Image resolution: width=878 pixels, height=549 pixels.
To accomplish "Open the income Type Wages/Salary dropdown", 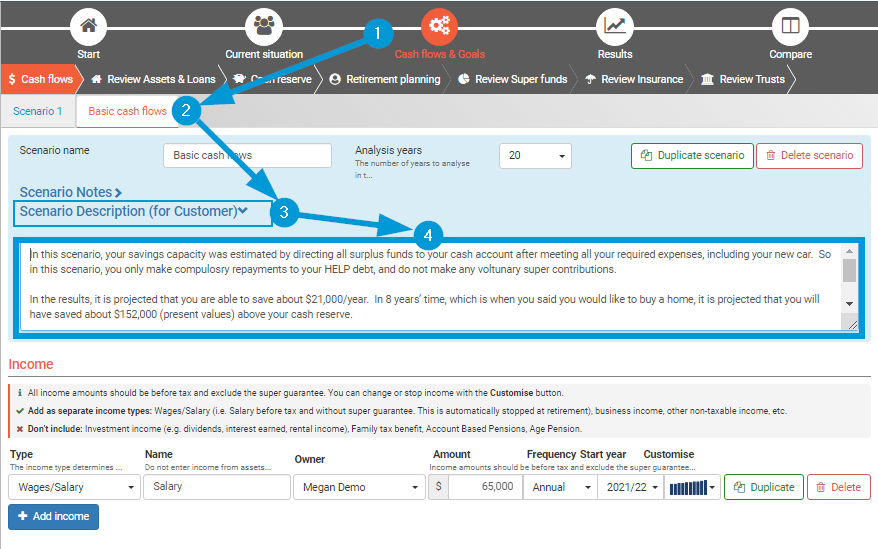I will (75, 487).
